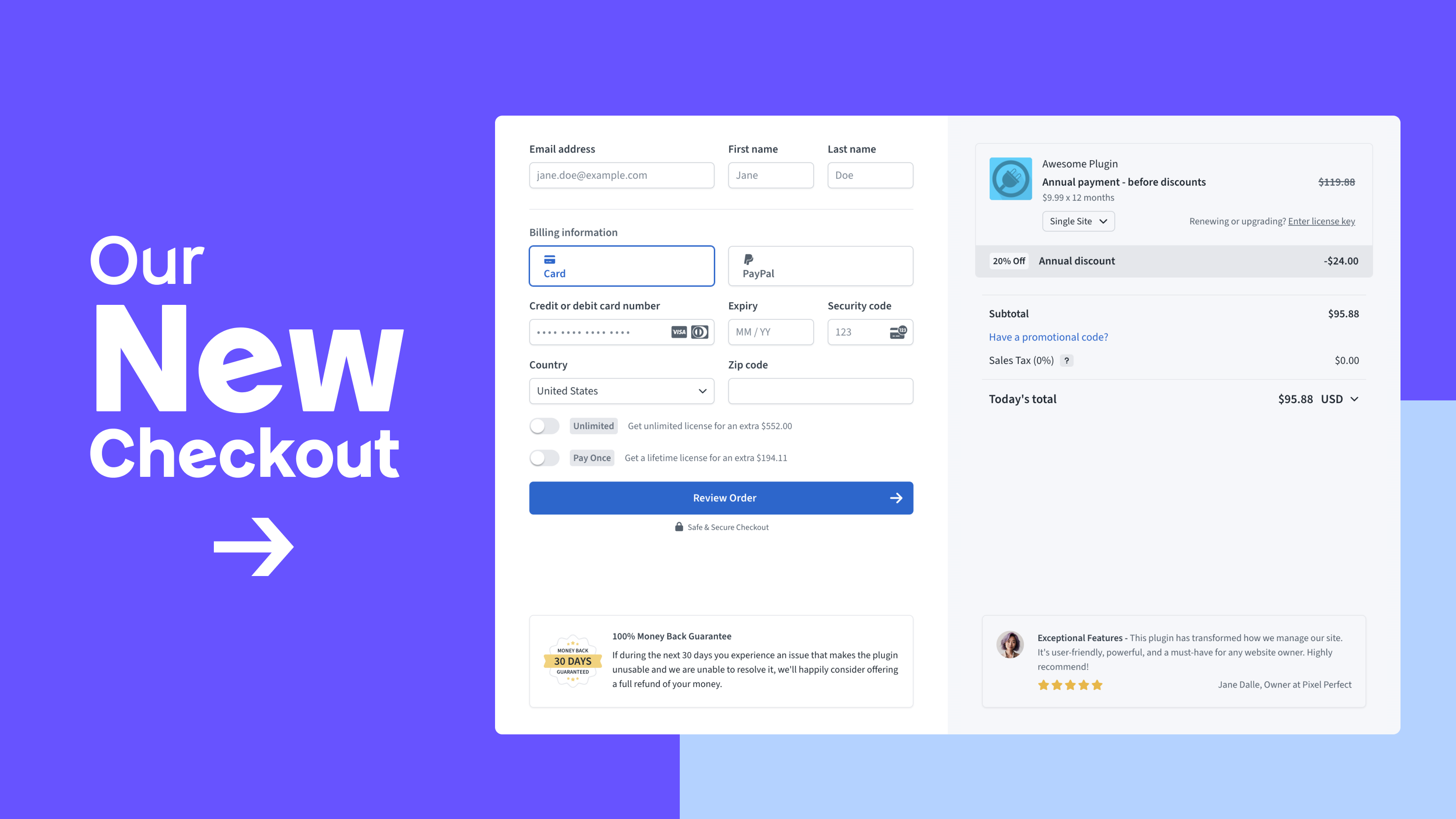Click Have a promotional code link
Screen dimensions: 1456x819
tap(1048, 336)
